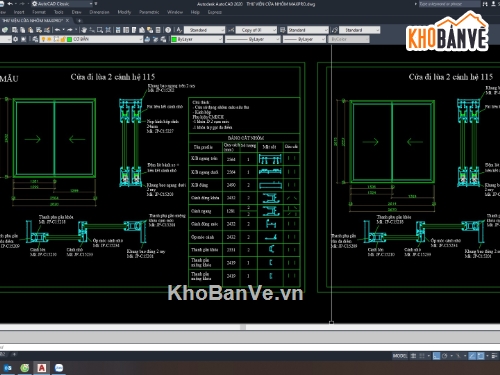The width and height of the screenshot is (500, 375).
Task: Open the status bar customization icon
Action: tap(495, 356)
